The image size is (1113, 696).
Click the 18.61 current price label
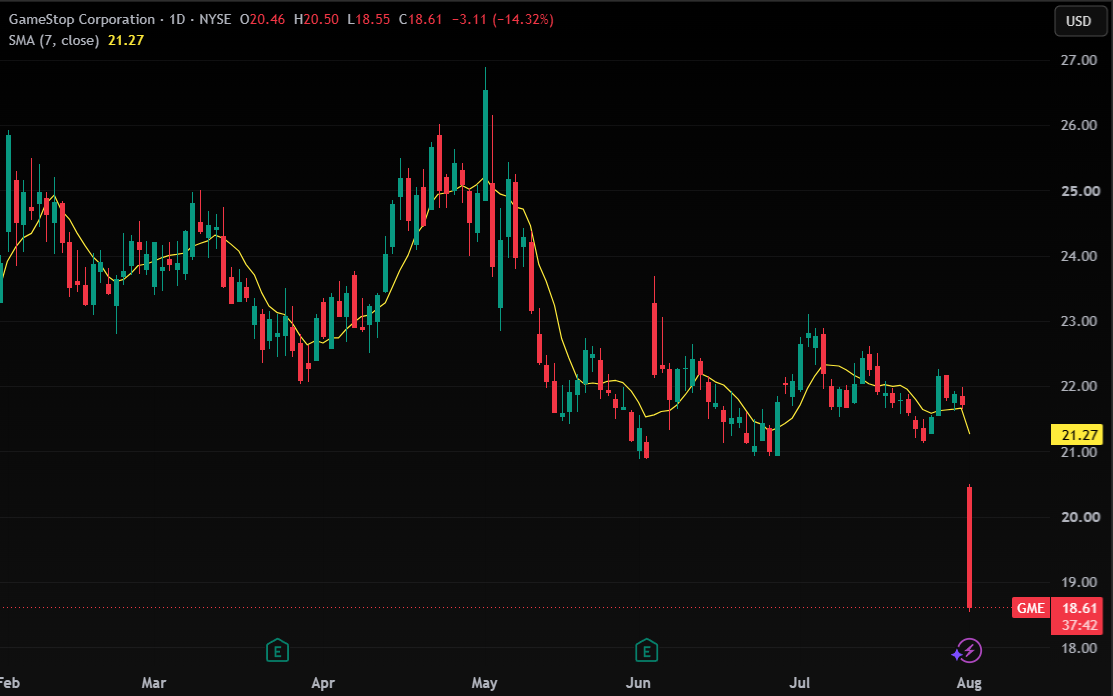tap(1079, 608)
